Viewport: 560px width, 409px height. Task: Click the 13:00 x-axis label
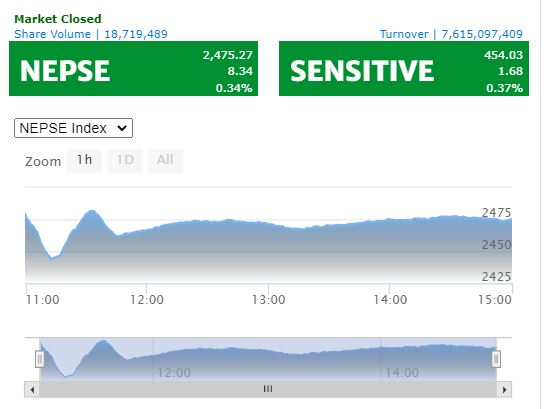pyautogui.click(x=269, y=300)
